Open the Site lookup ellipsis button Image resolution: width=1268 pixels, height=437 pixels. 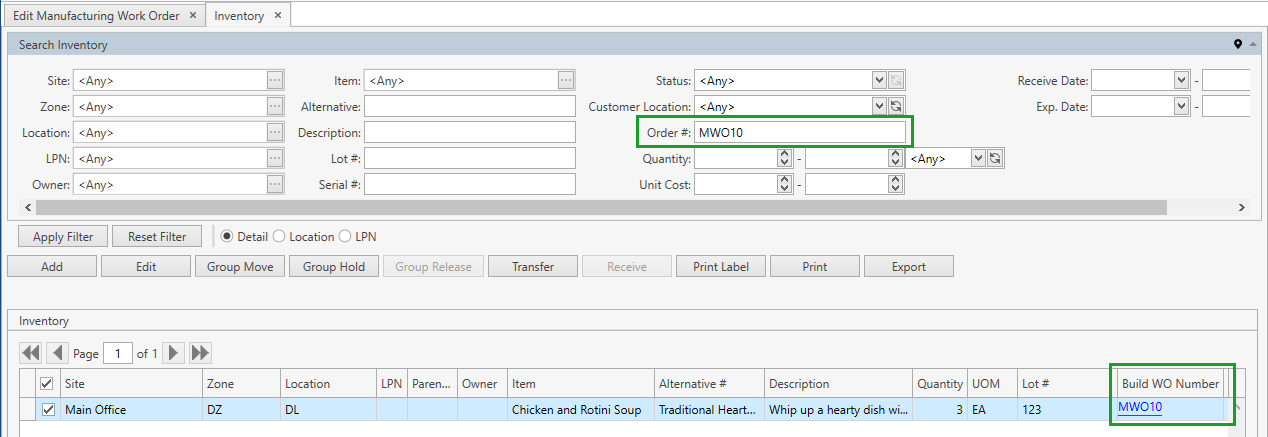tap(275, 81)
